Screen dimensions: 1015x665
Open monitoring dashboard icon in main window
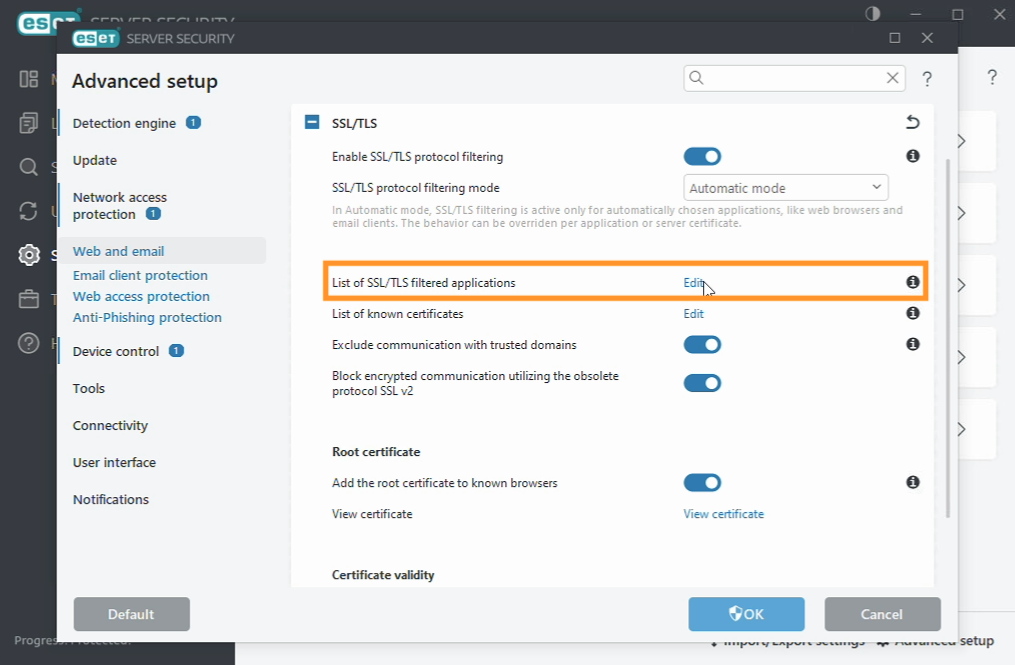(x=28, y=79)
